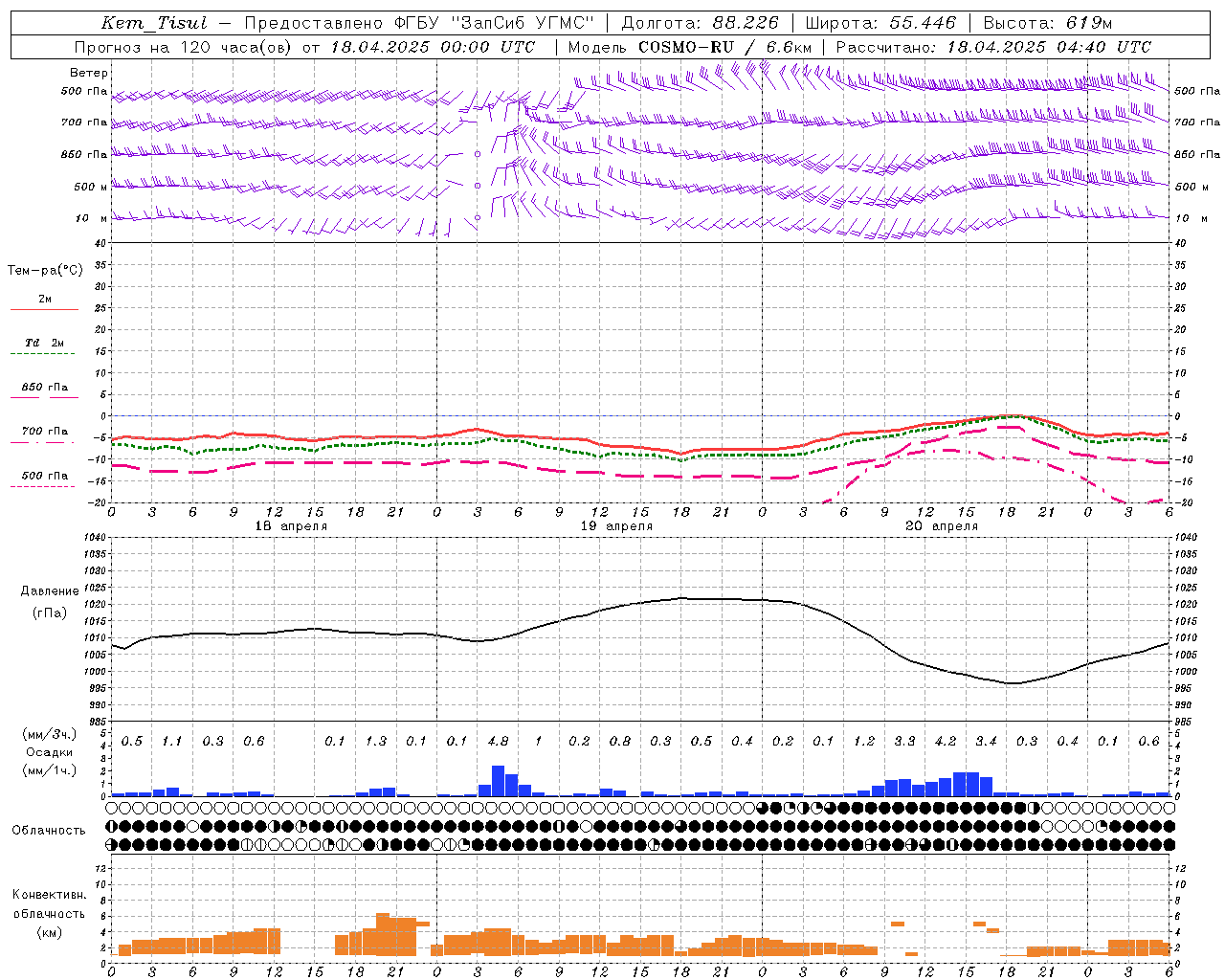This screenshot has height=980, width=1225.
Task: Click the tallest blue precipitation bar on 19 апреля
Action: pyautogui.click(x=498, y=781)
